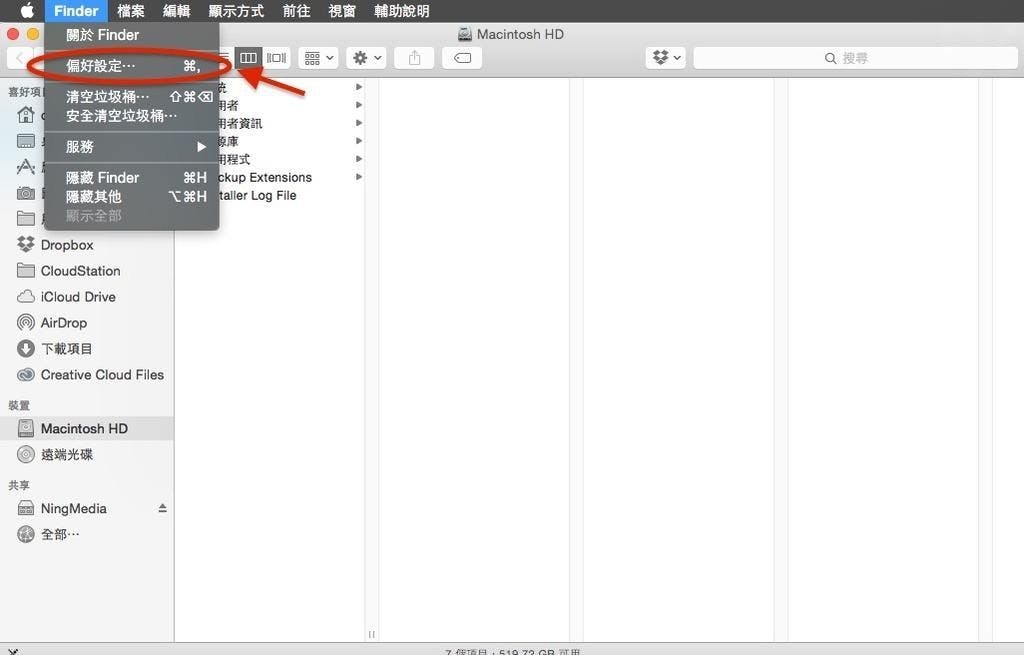Click the Applications sidebar icon
This screenshot has width=1024, height=655.
(25, 167)
